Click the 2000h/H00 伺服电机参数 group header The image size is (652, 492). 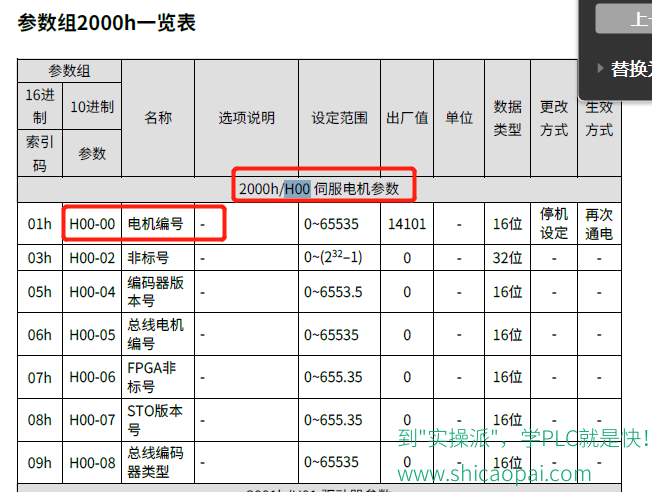[x=319, y=189]
